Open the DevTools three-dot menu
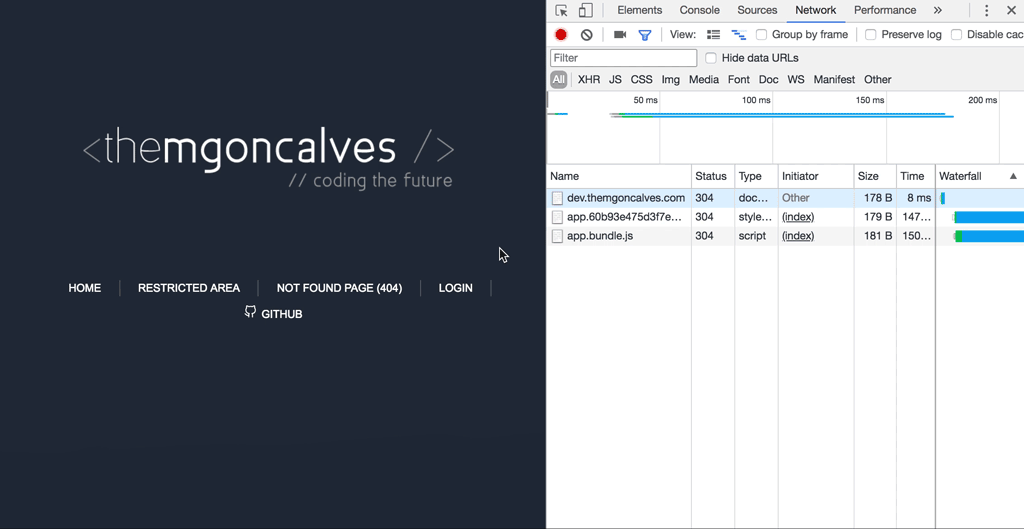1024x529 pixels. coord(987,10)
